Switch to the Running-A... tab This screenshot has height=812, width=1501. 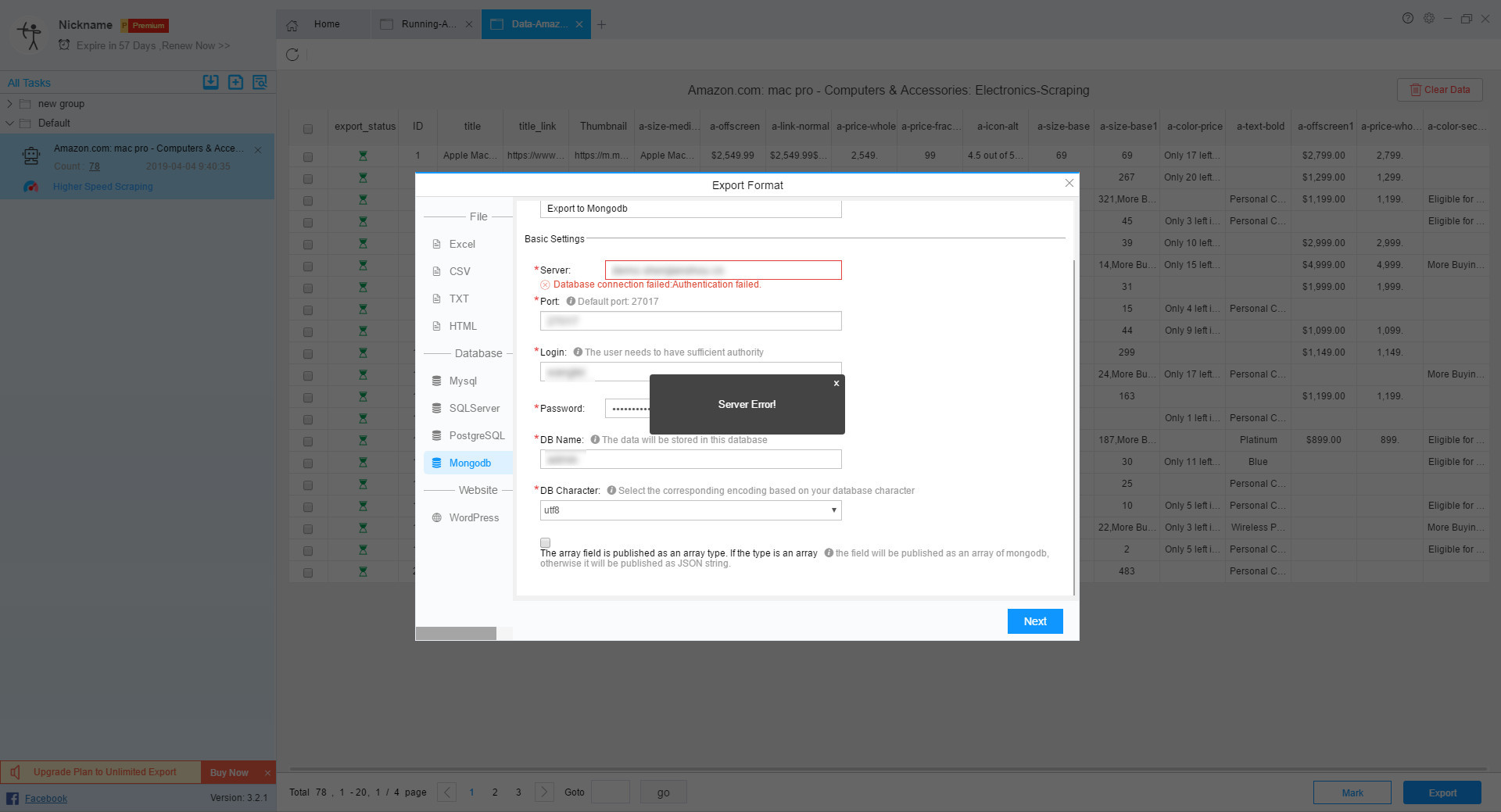(425, 24)
